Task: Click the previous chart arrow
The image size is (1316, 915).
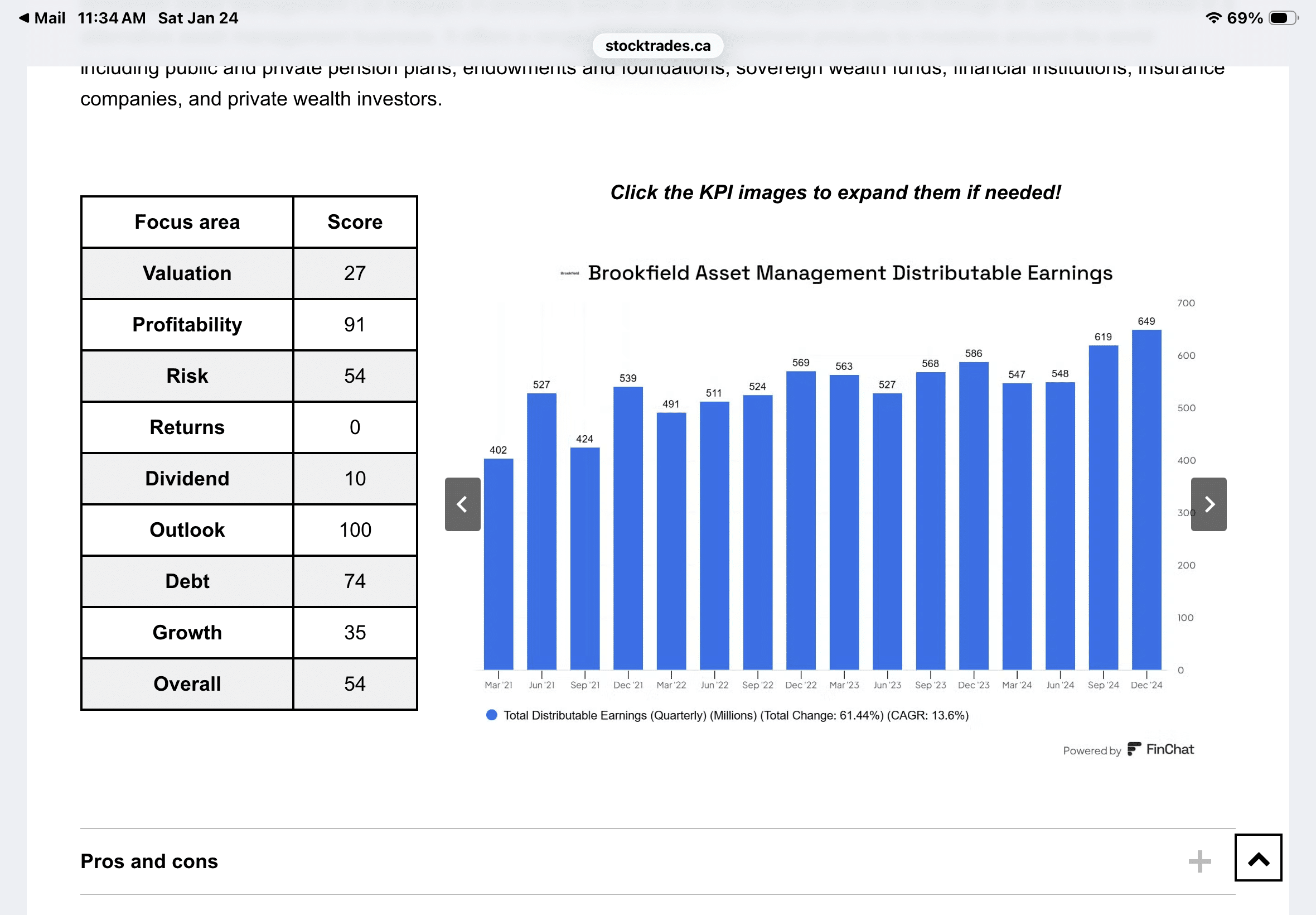Action: [462, 504]
